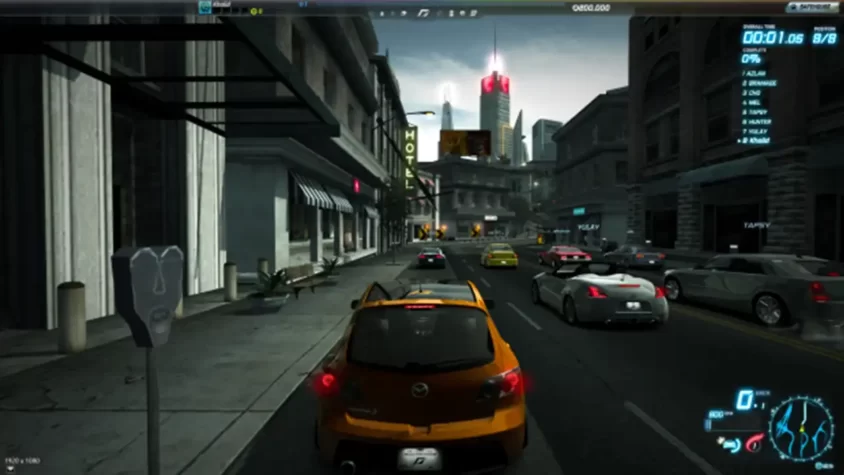Click the cash balance display in the top bar

pos(590,8)
